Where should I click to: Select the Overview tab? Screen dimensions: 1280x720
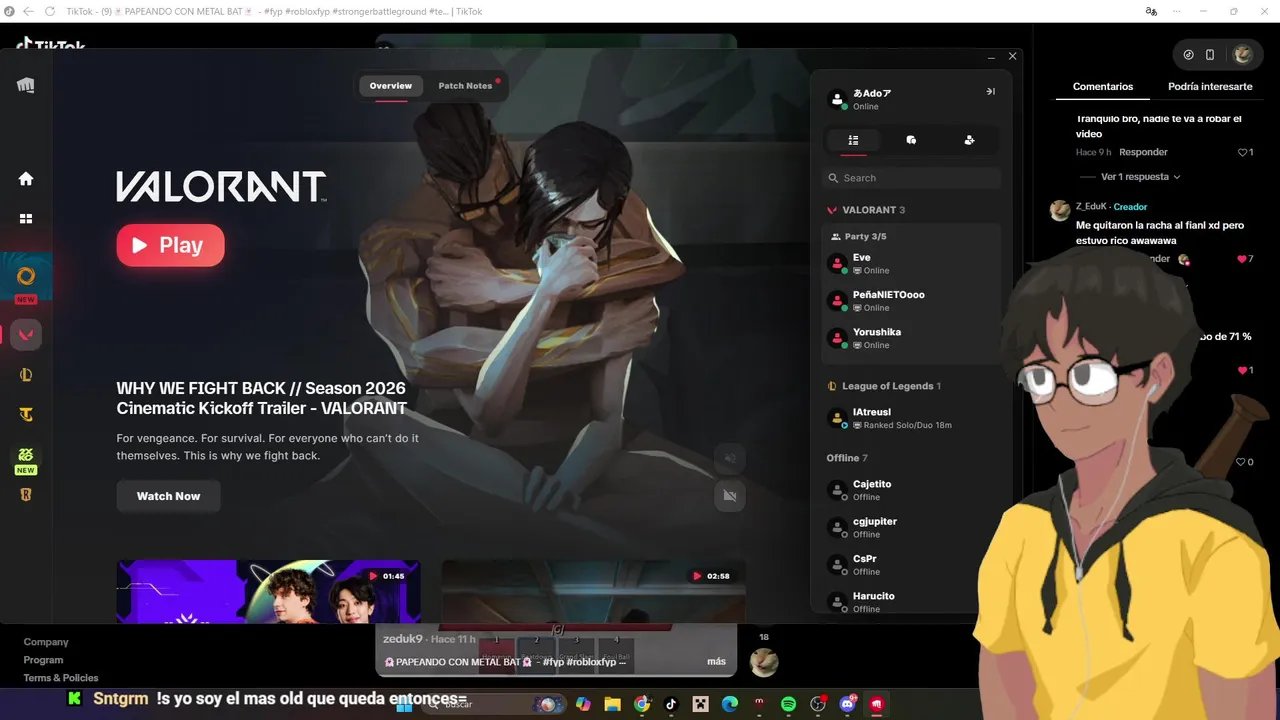point(391,86)
